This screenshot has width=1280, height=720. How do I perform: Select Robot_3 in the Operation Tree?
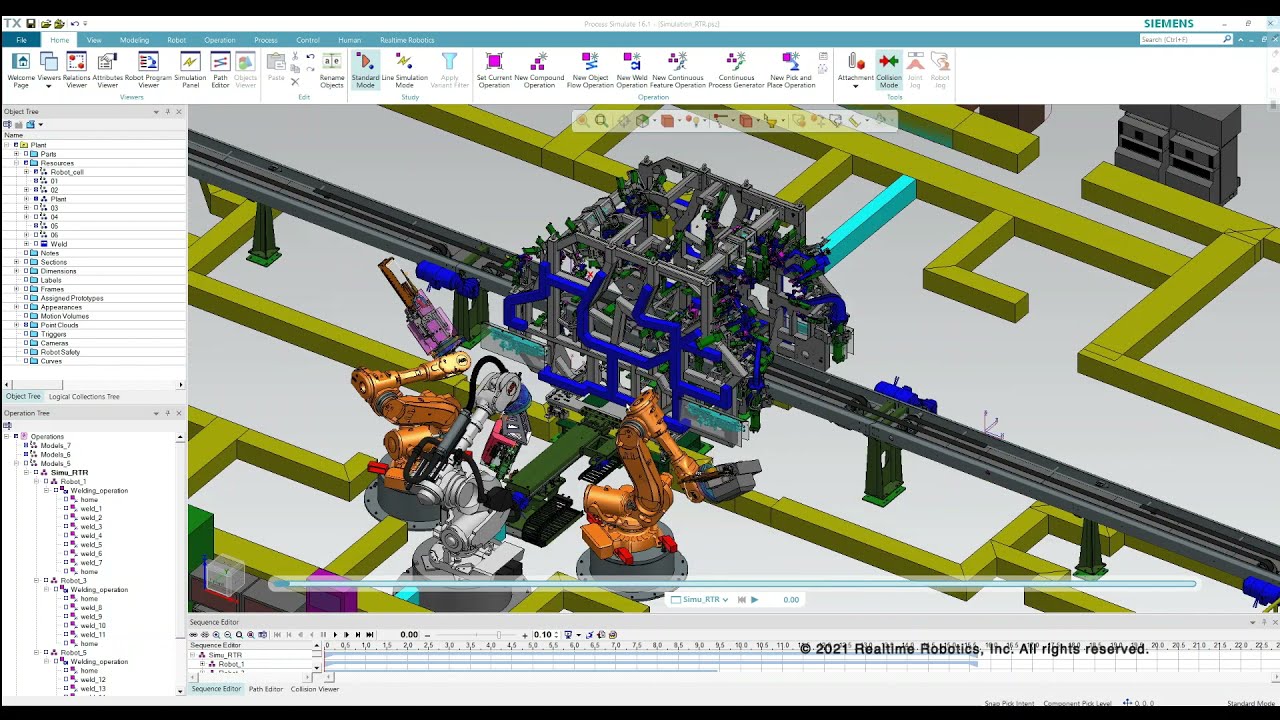click(73, 581)
